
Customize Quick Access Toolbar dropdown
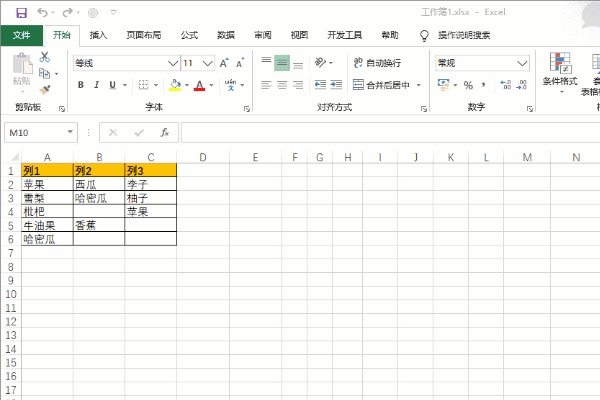click(x=114, y=13)
